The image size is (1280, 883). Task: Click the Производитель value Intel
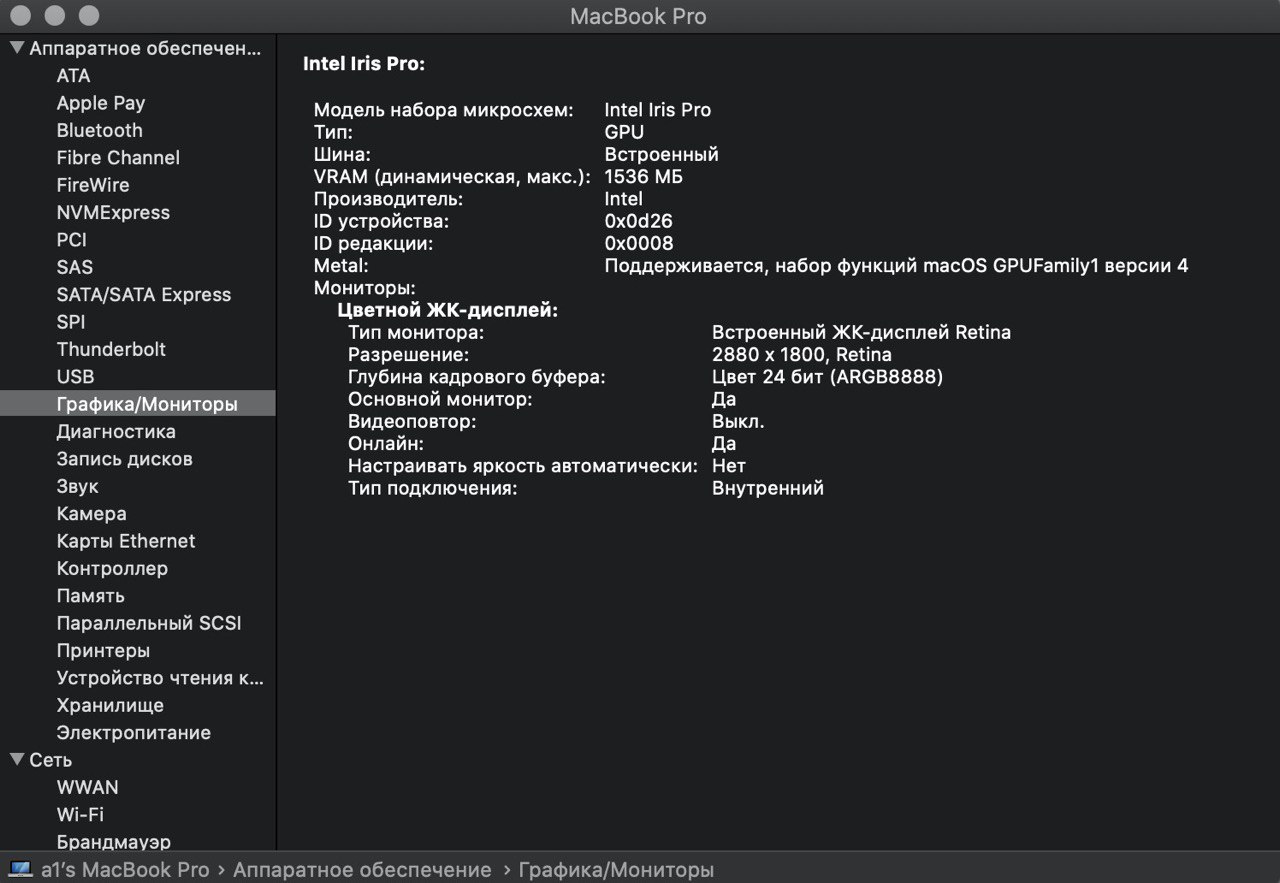[x=624, y=199]
